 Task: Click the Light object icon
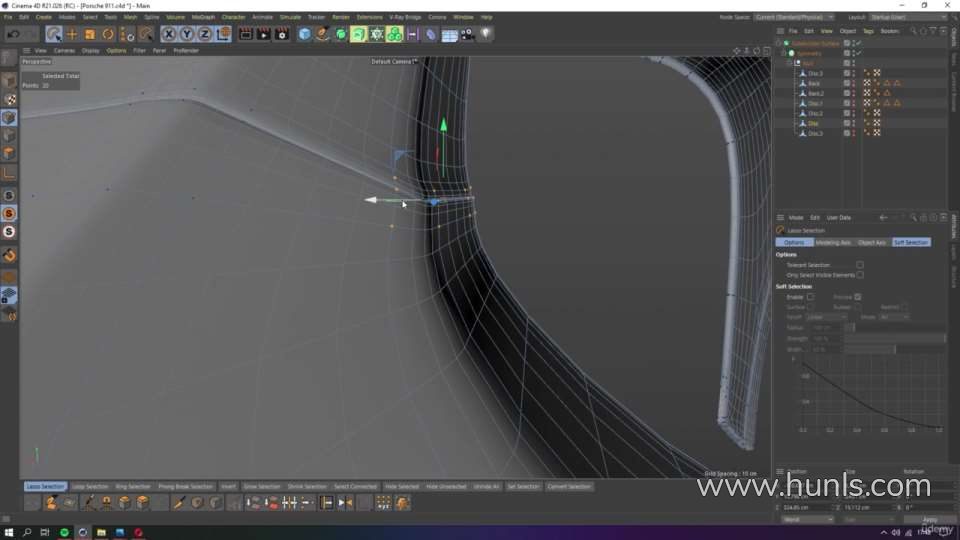point(486,34)
